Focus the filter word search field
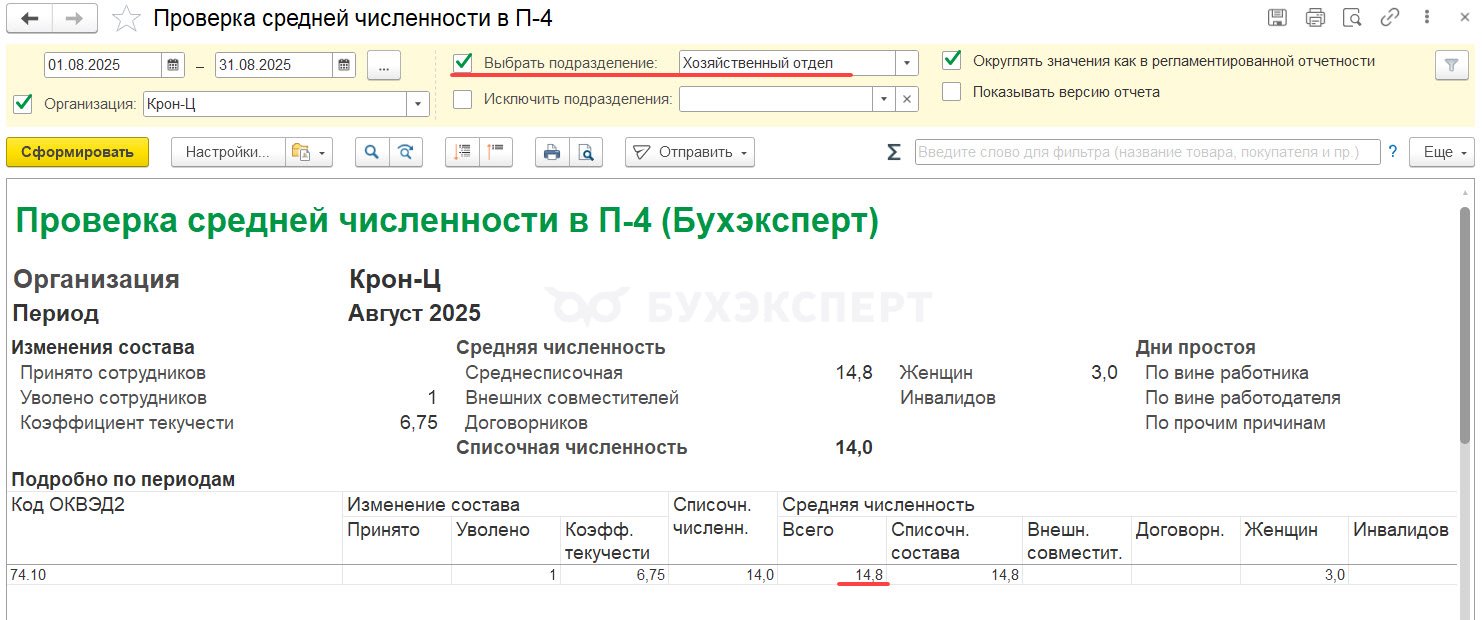 [x=1147, y=152]
